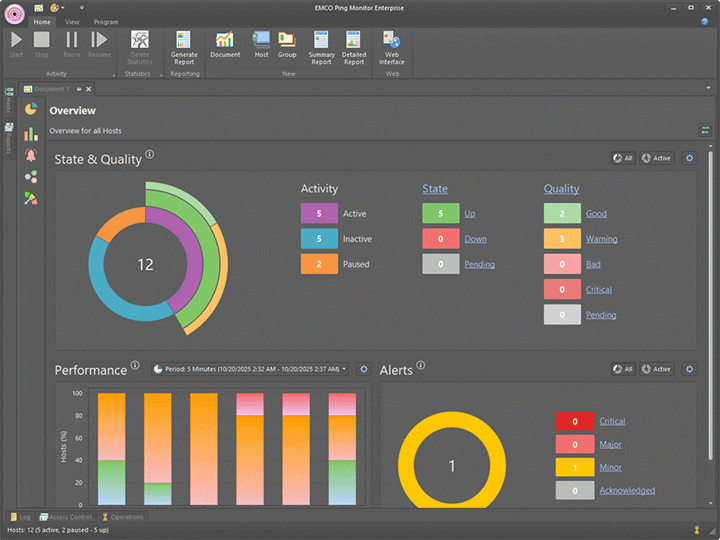Expand the document tabs list arrow
This screenshot has height=540, width=720.
(708, 88)
